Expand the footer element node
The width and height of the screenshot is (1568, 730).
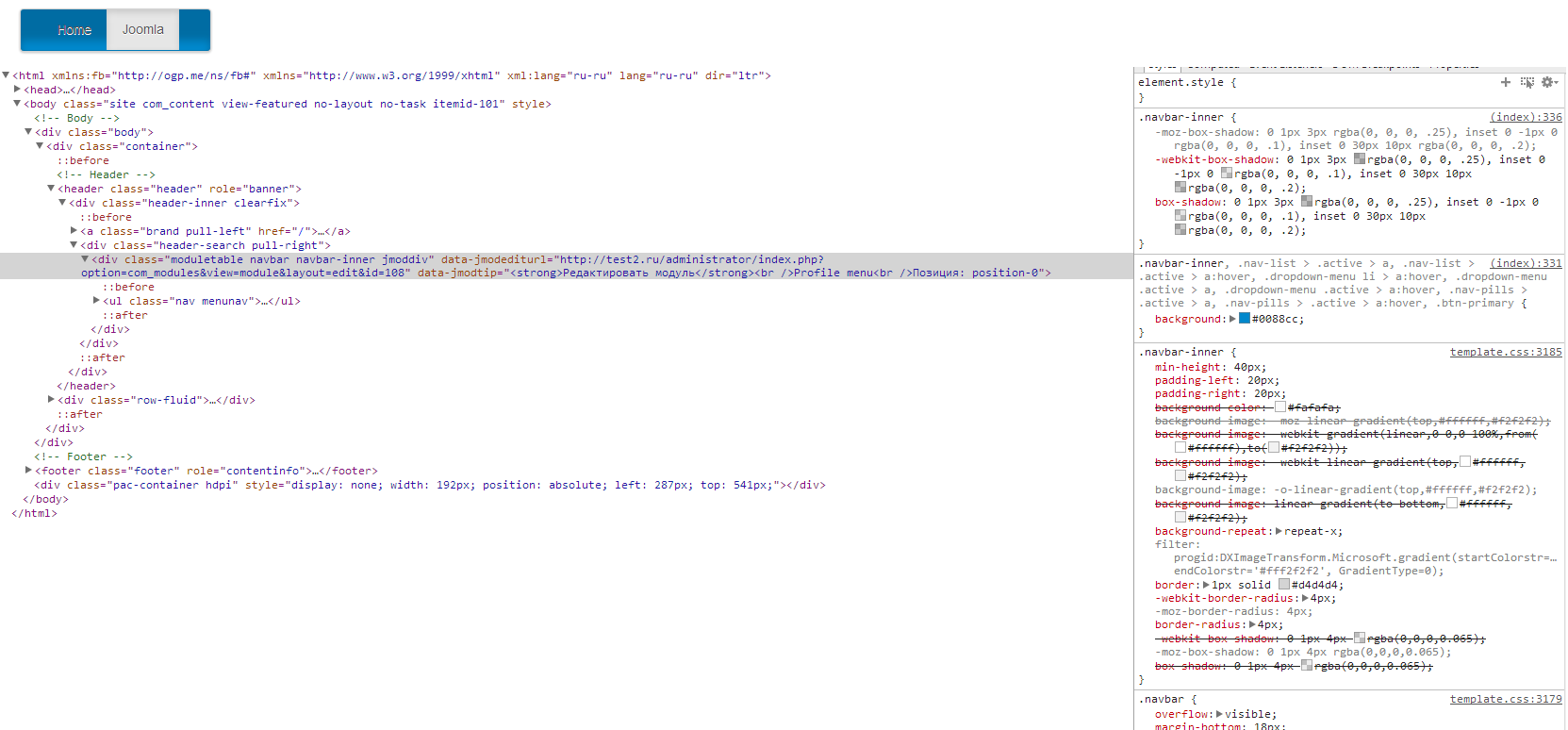tap(28, 471)
